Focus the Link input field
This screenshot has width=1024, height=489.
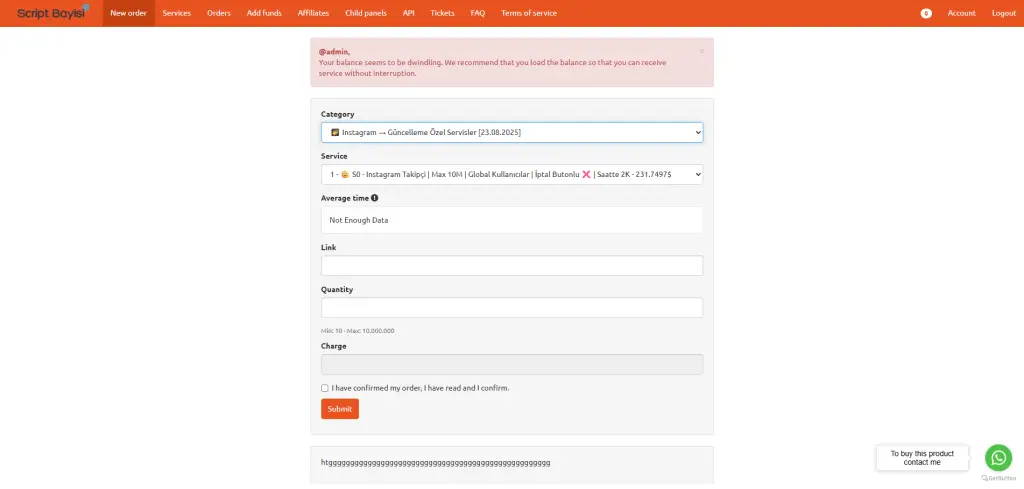pos(512,266)
